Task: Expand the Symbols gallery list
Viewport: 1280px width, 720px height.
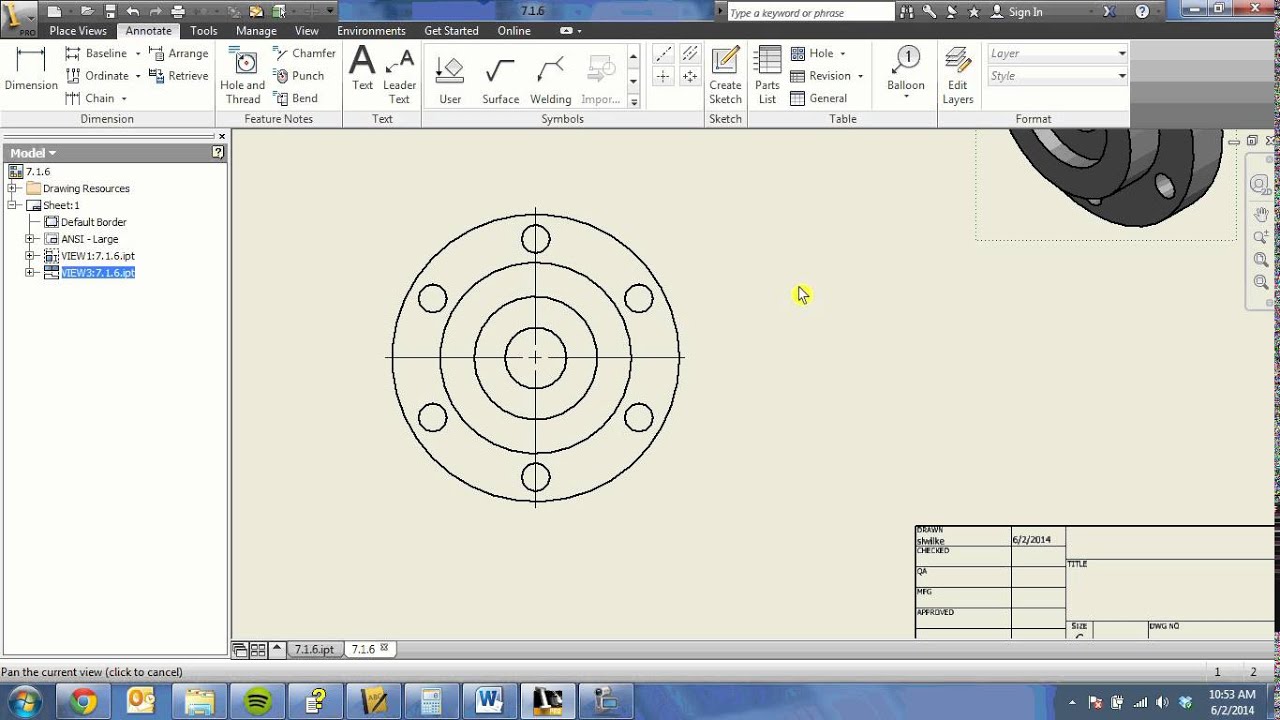Action: (633, 101)
